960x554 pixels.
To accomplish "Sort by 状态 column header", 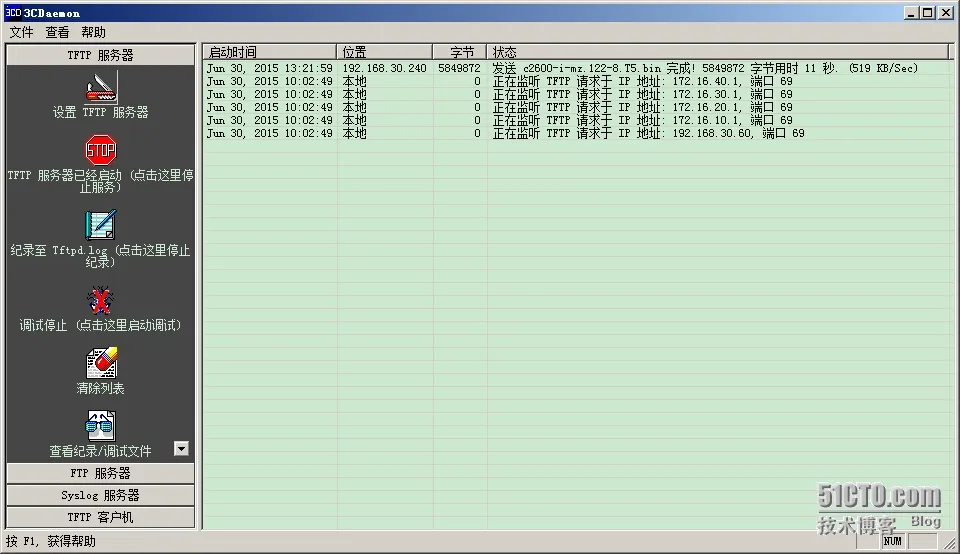I will pyautogui.click(x=717, y=52).
